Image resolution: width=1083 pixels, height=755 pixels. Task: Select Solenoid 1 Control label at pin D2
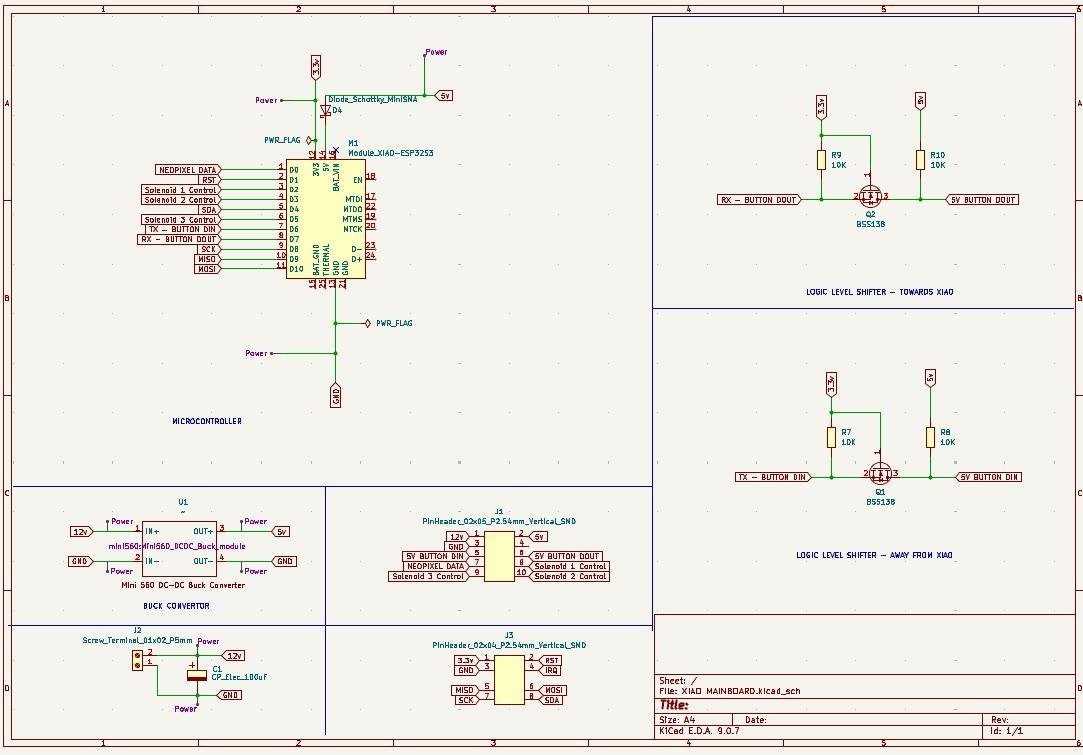click(181, 190)
